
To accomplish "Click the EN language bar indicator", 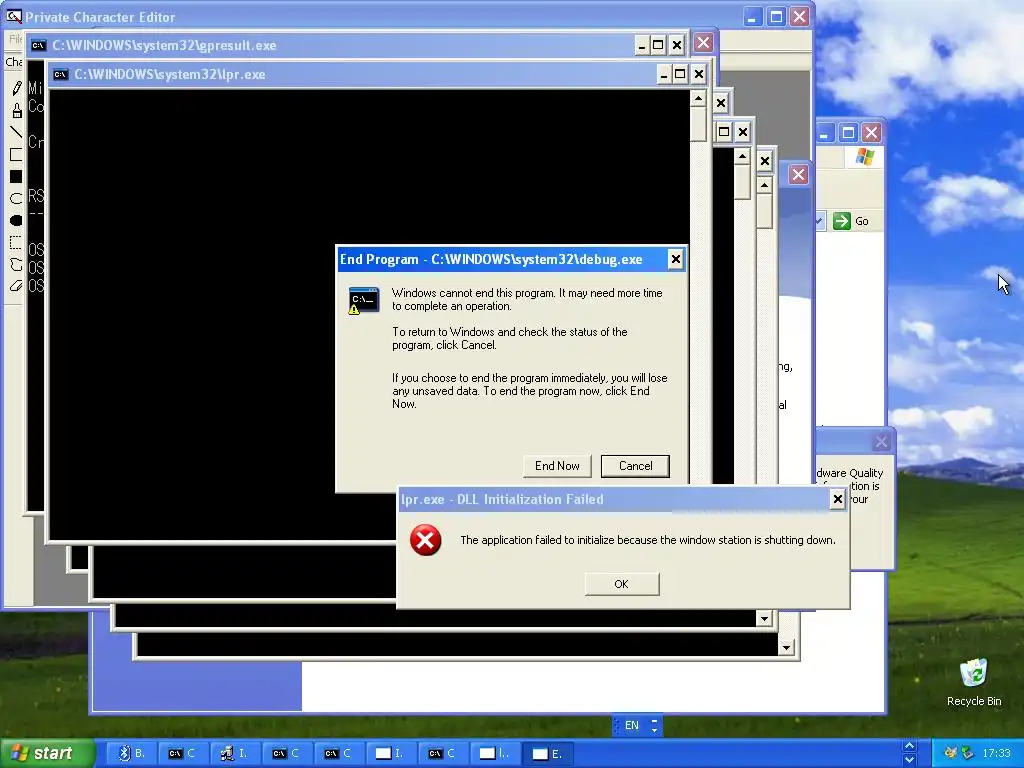I will [x=632, y=725].
